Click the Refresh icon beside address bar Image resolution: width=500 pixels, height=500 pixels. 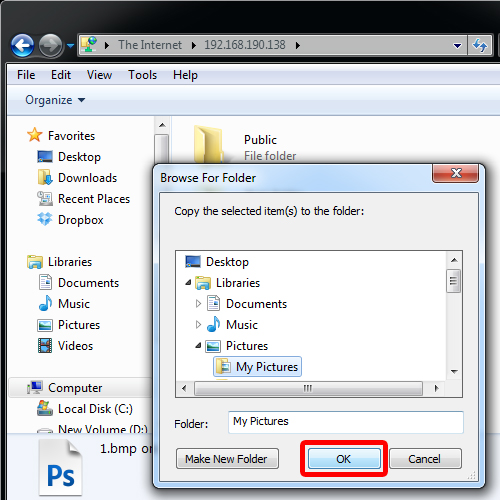click(x=480, y=45)
